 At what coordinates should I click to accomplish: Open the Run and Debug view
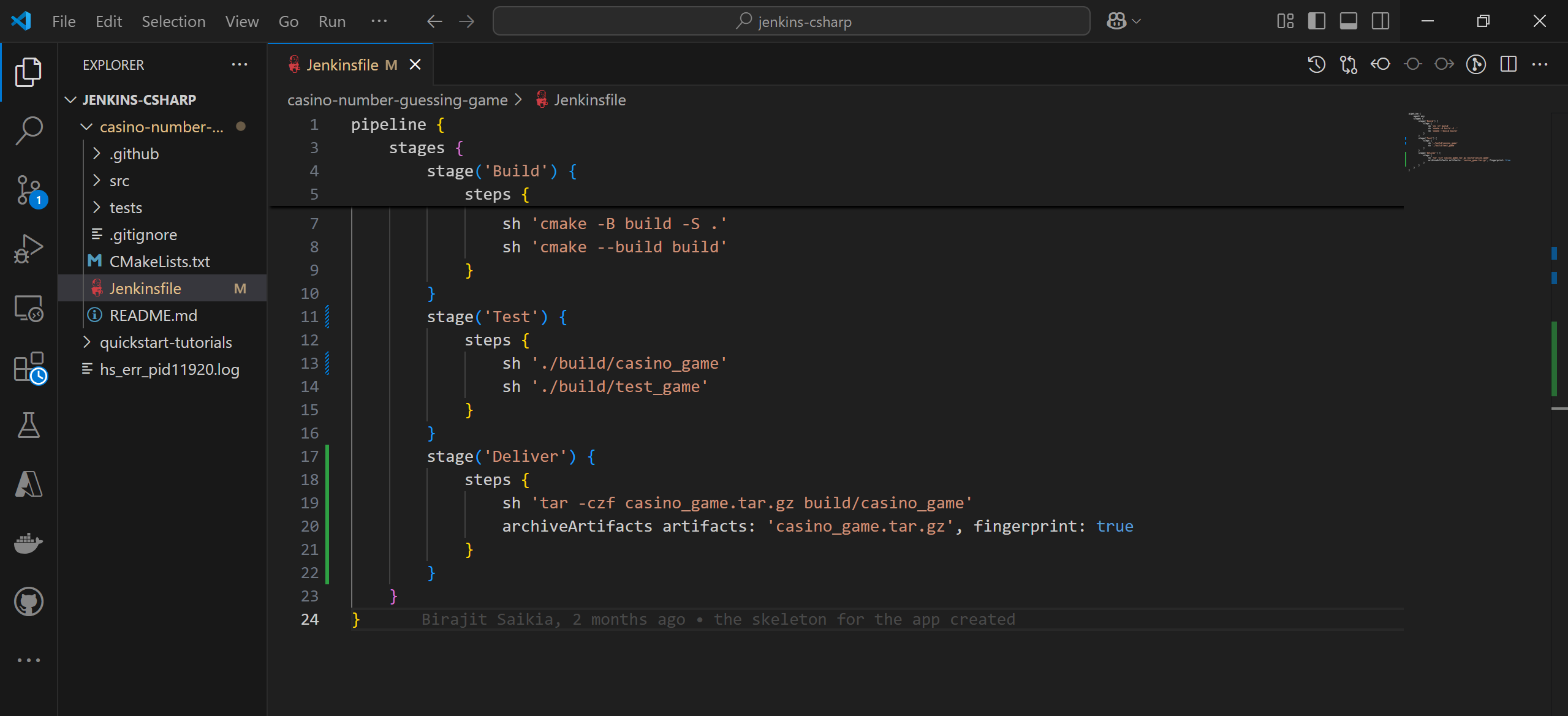[28, 248]
